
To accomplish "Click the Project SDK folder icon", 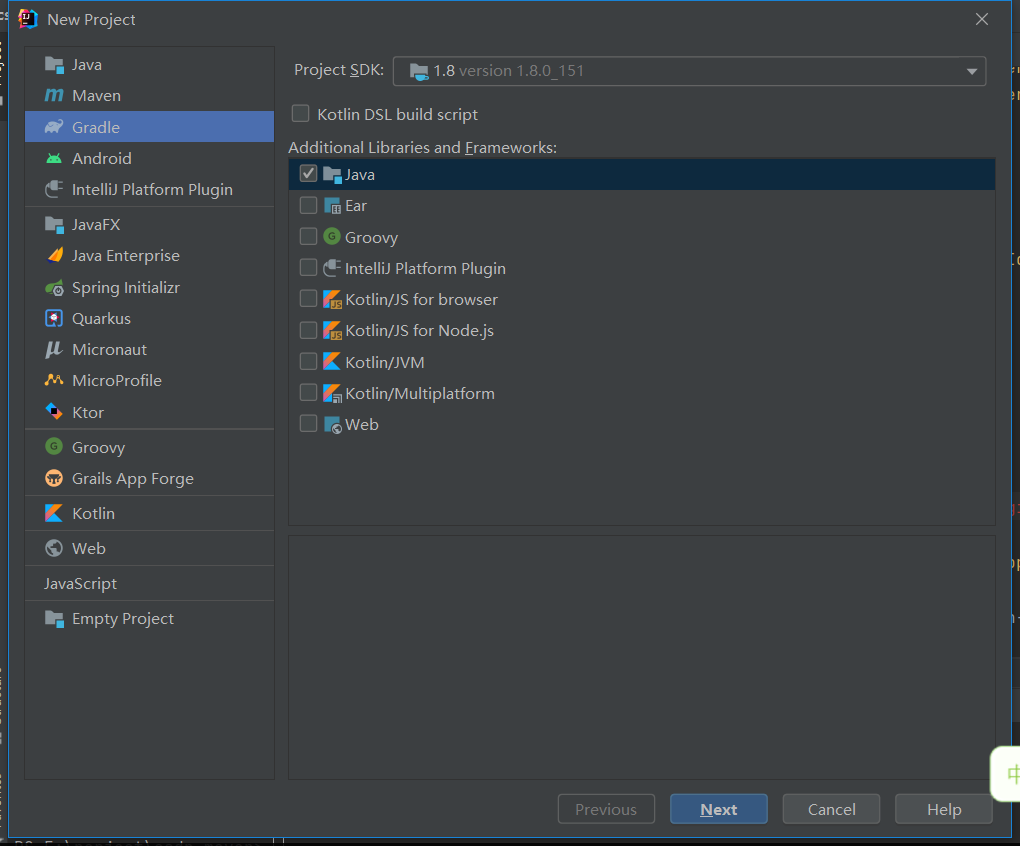I will 419,72.
